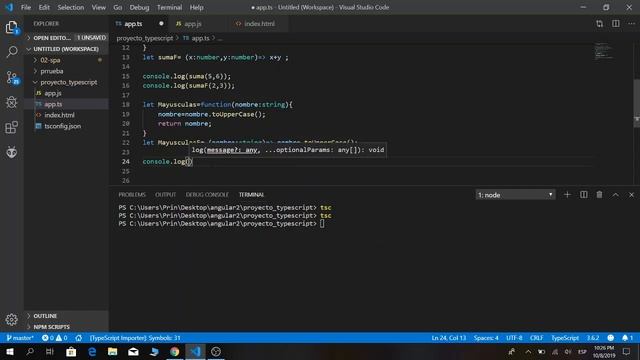Open the Edit menu
The image size is (640, 360).
click(44, 7)
